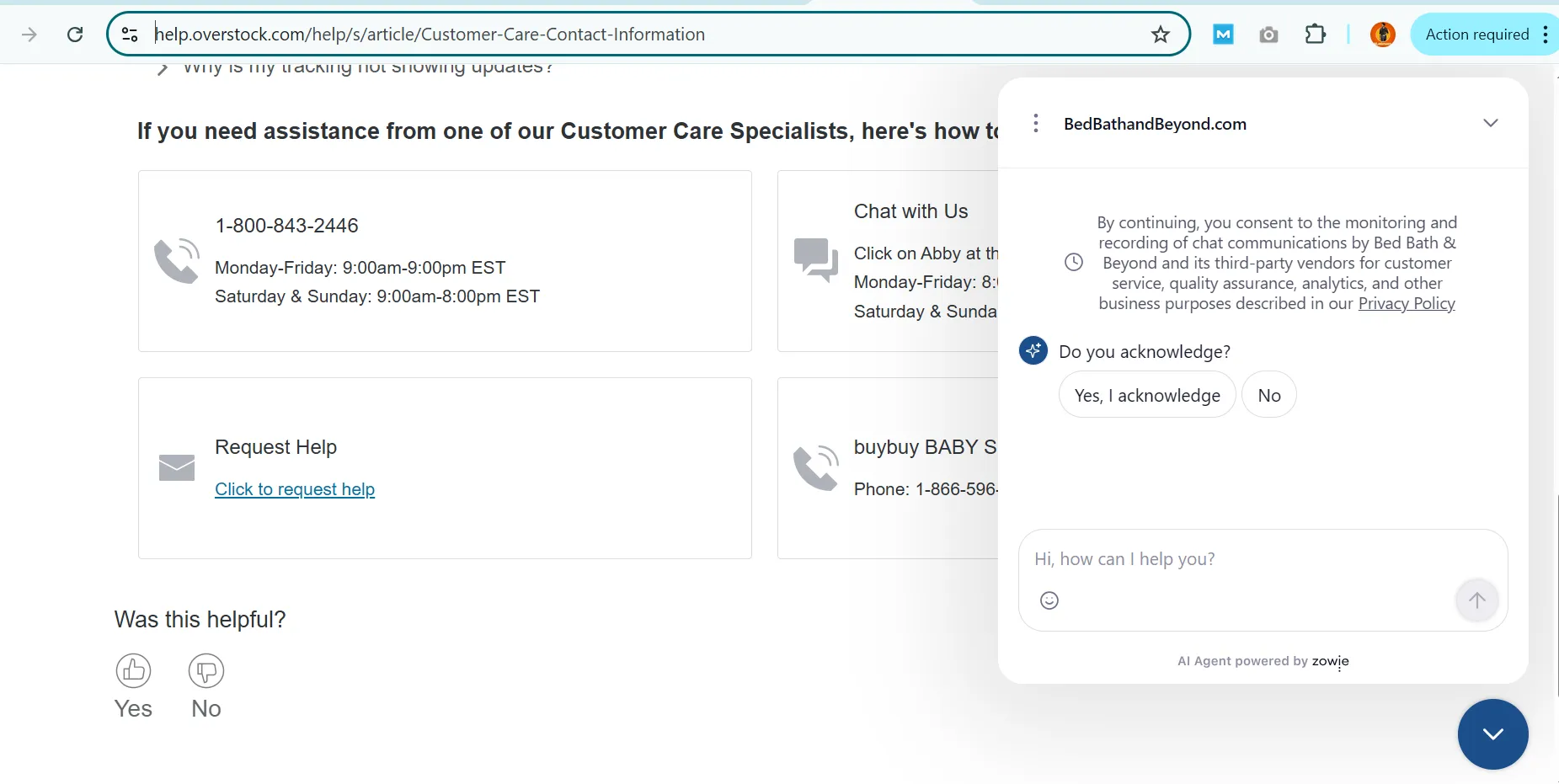Open the Extensions puzzle icon
The width and height of the screenshot is (1559, 784).
click(1315, 35)
